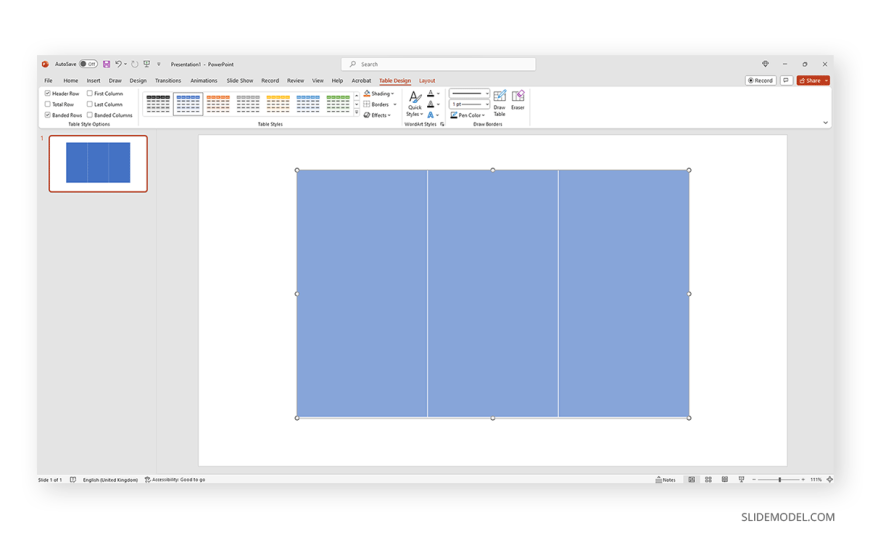Image resolution: width=870 pixels, height=539 pixels.
Task: Apply the green table style
Action: point(338,104)
